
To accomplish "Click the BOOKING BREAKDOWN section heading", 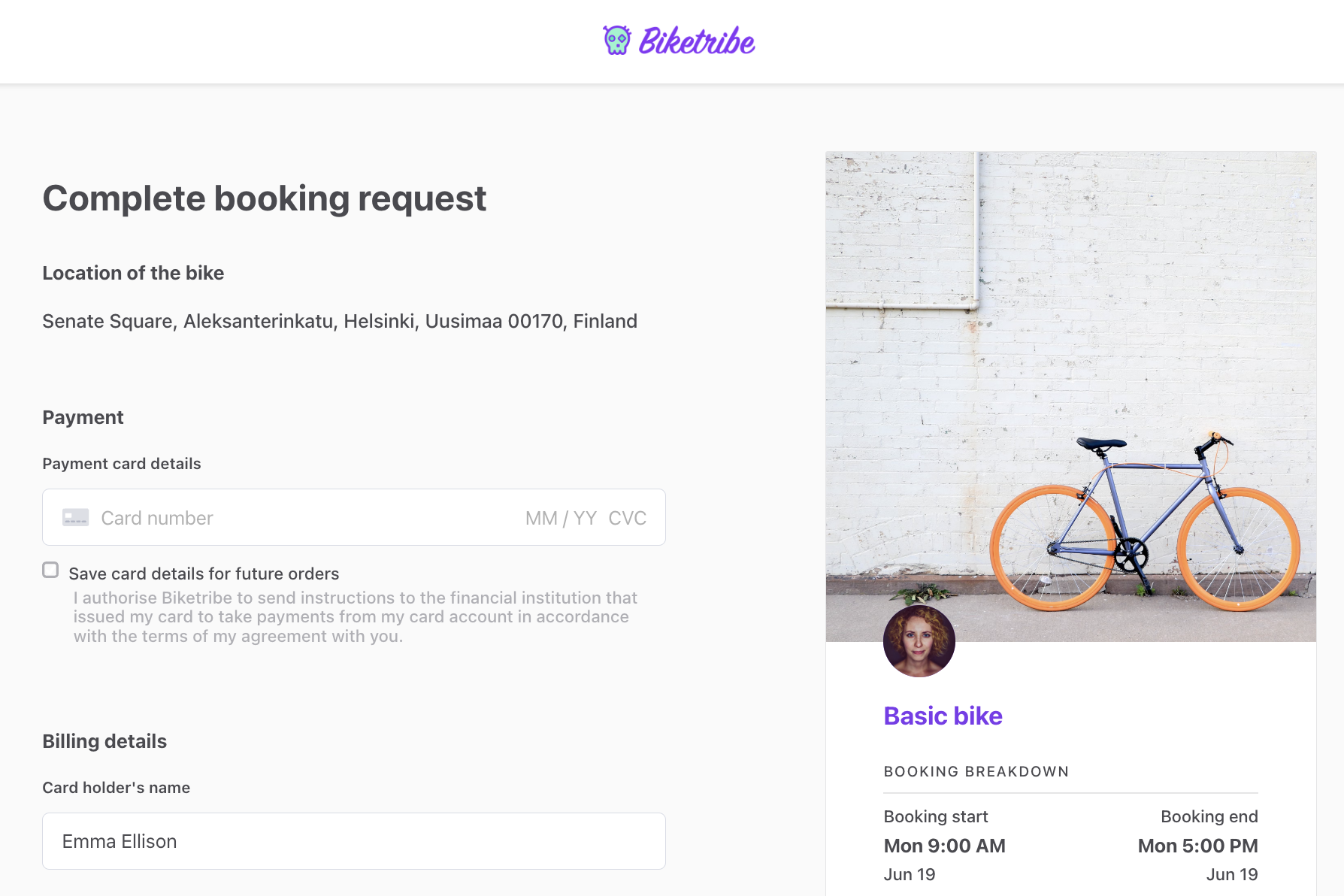I will [x=976, y=771].
